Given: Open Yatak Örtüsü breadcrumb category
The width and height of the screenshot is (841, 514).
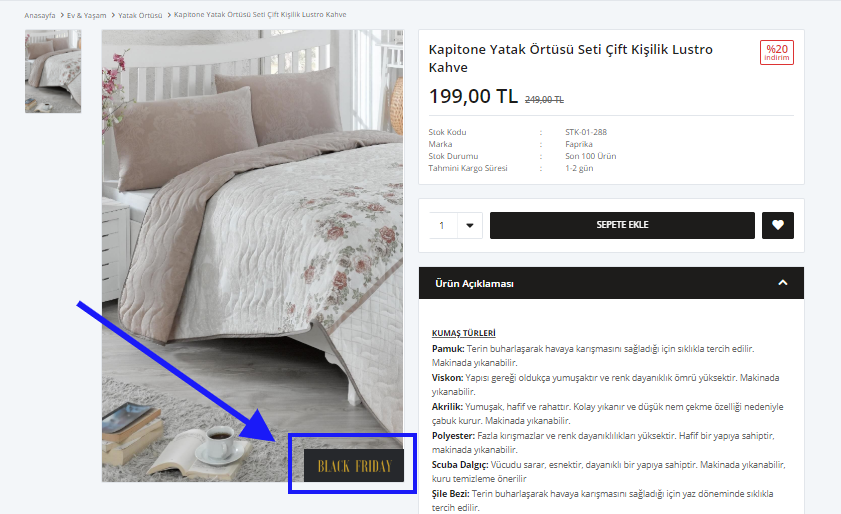Looking at the screenshot, I should [x=140, y=16].
